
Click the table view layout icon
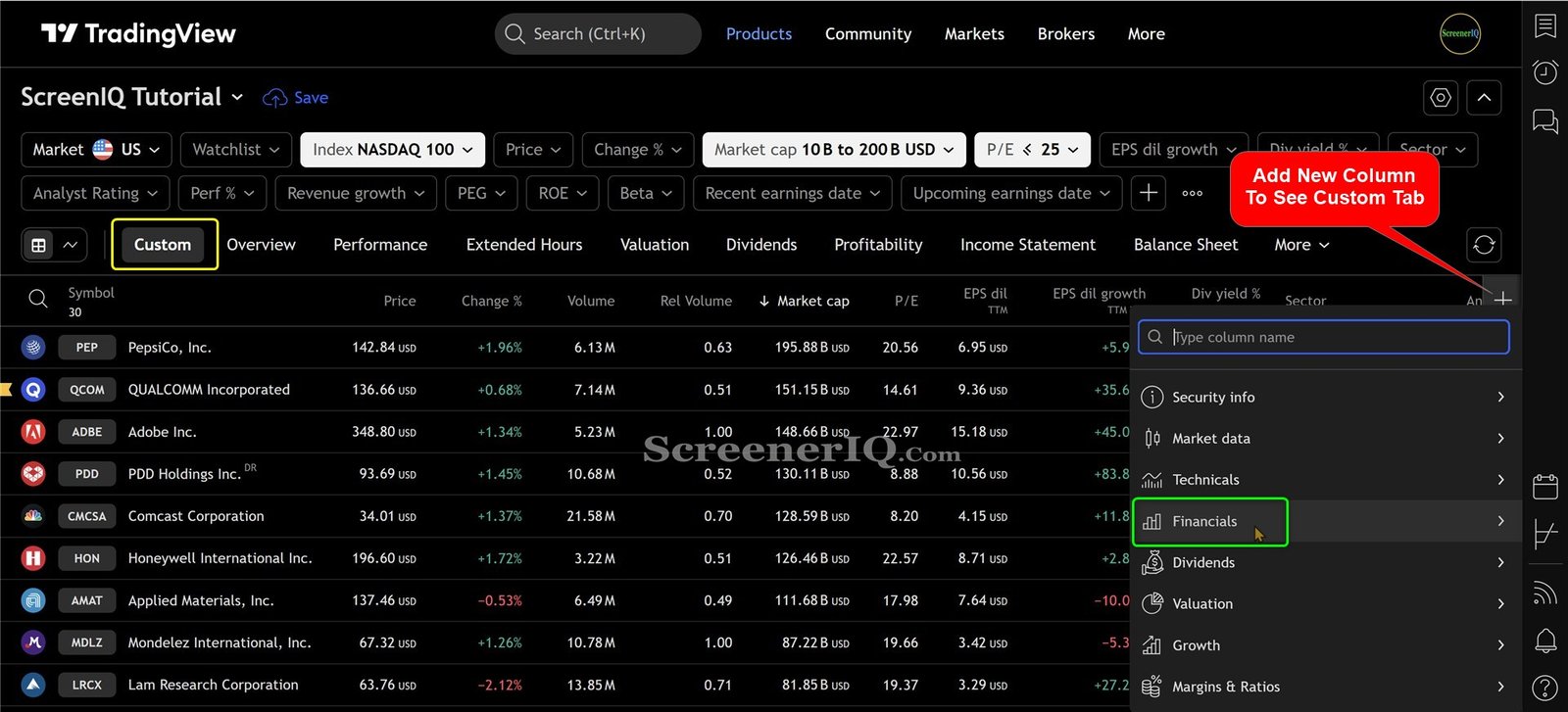click(39, 245)
